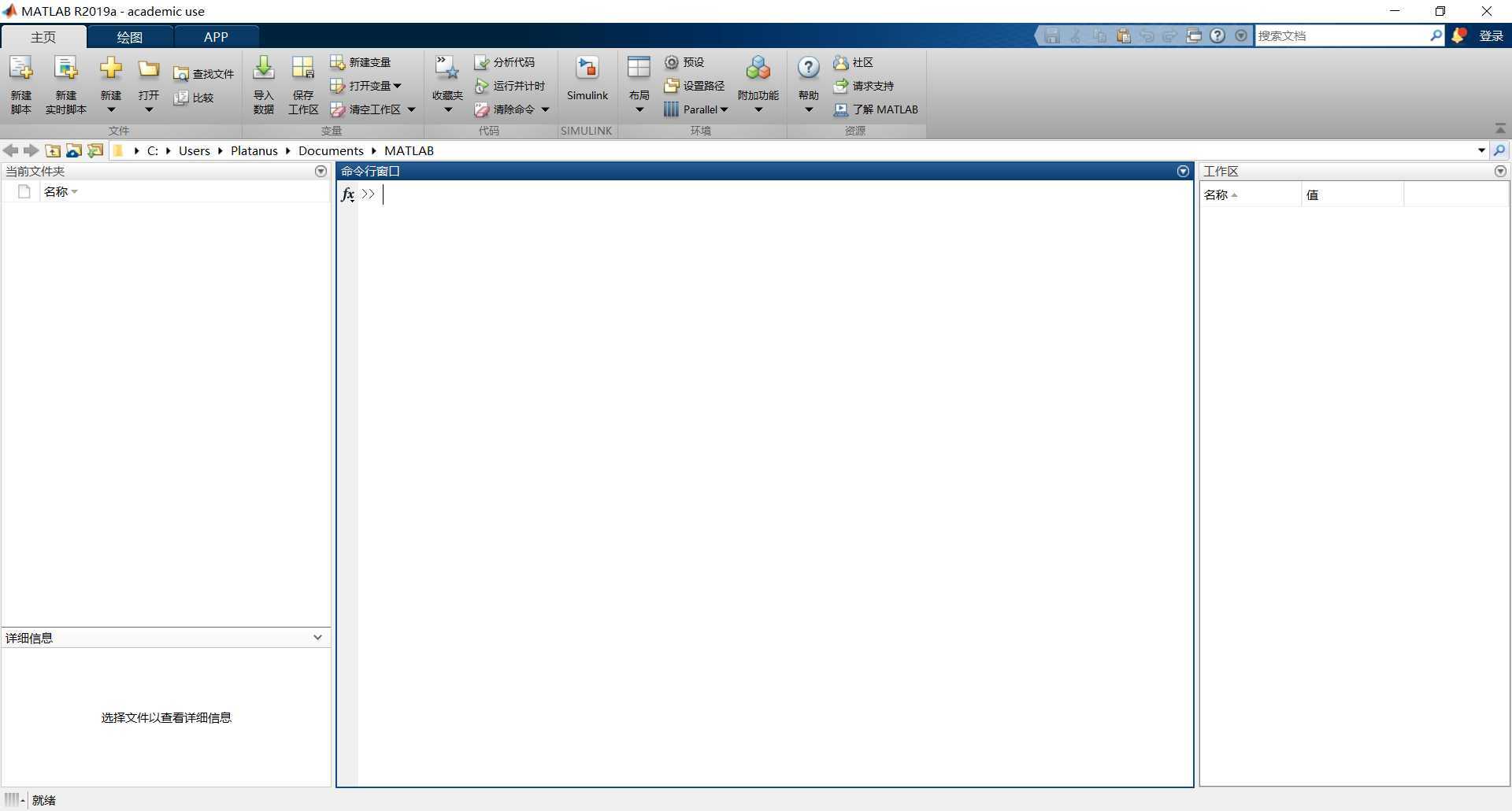Click the Help (帮助) question mark icon
Screen dimensions: 1512x811
[809, 69]
